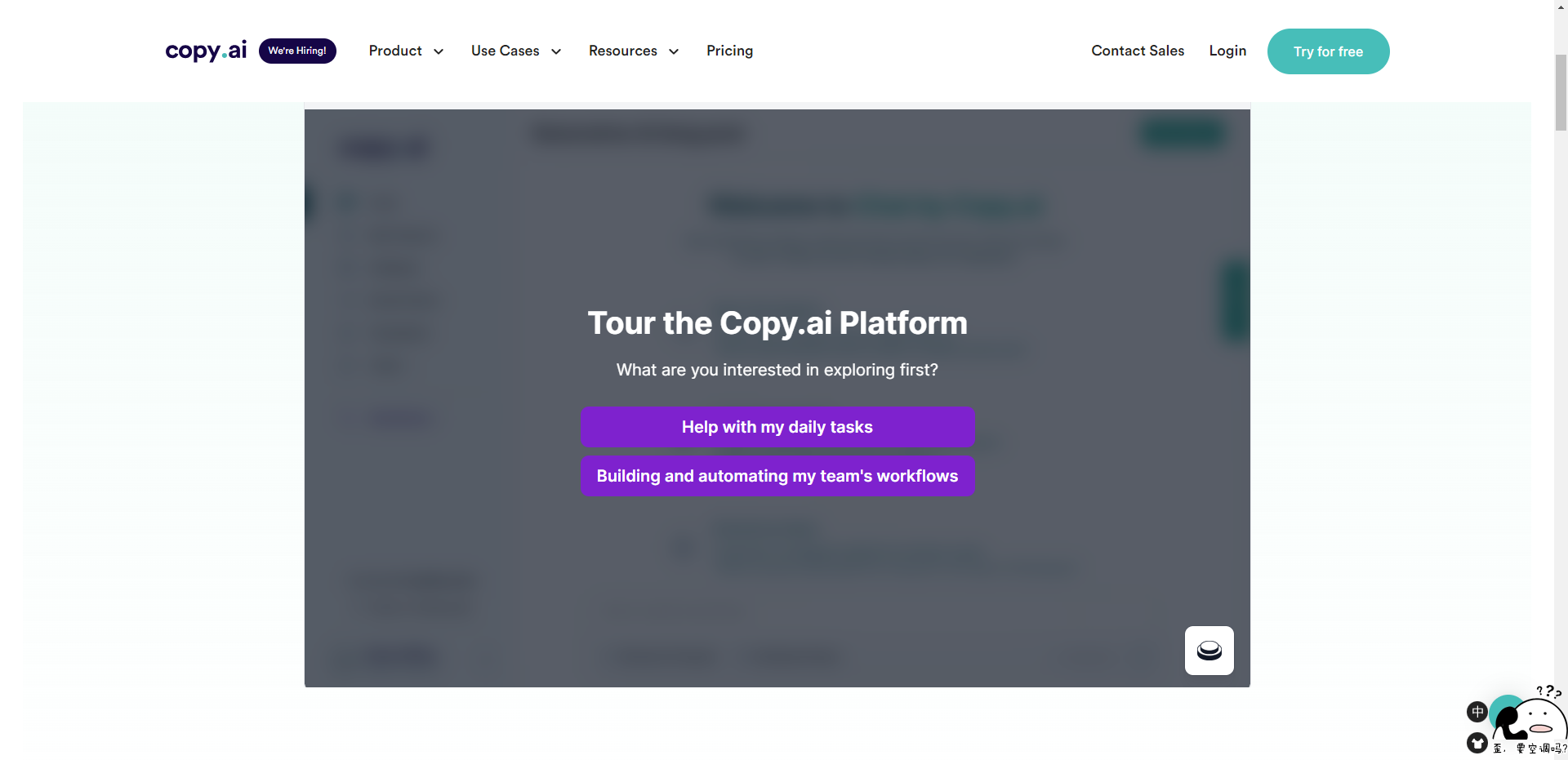Image resolution: width=1568 pixels, height=760 pixels.
Task: Toggle the 中 Chinese input mode icon
Action: coord(1477,712)
